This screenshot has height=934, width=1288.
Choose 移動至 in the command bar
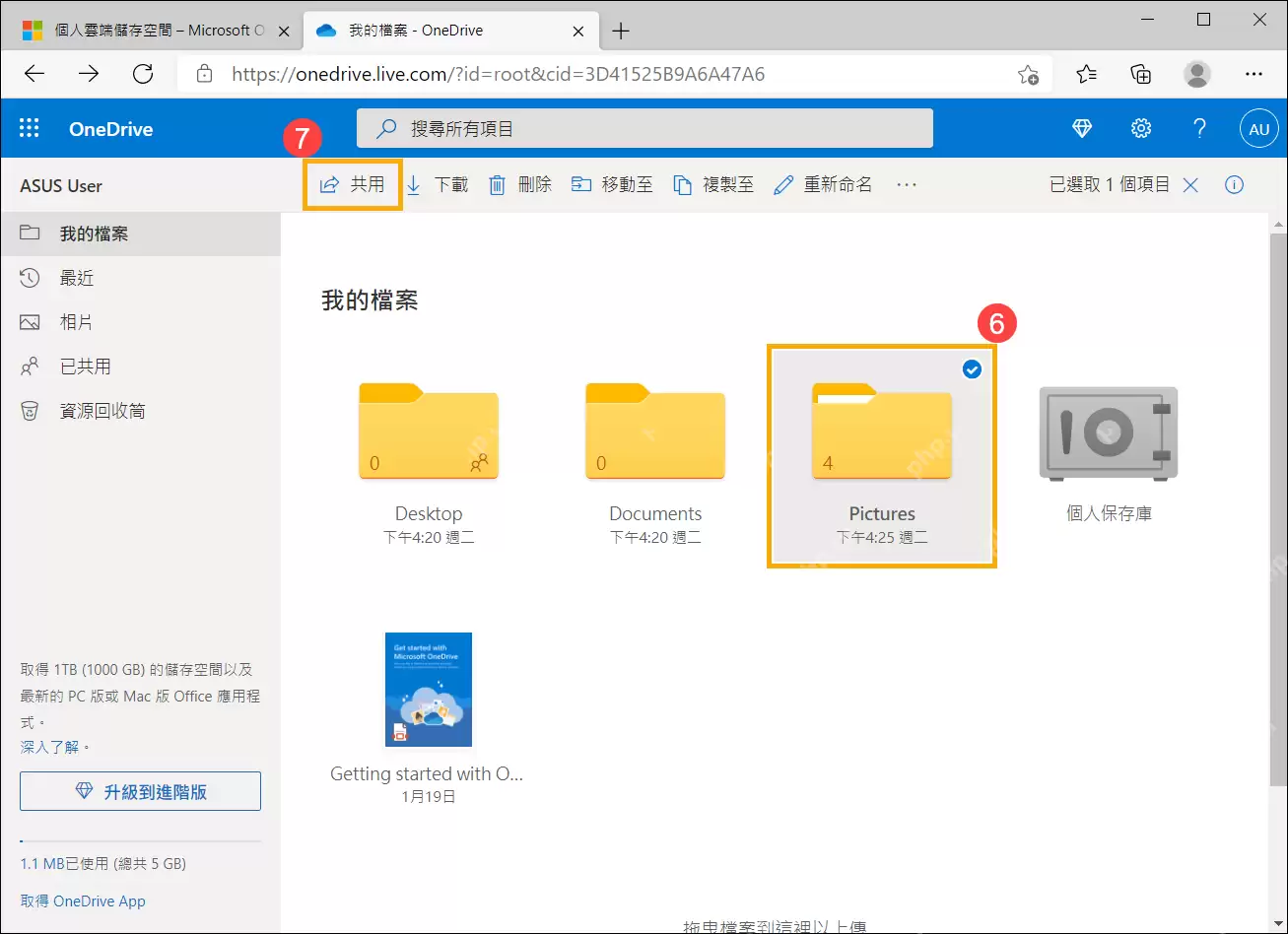612,184
